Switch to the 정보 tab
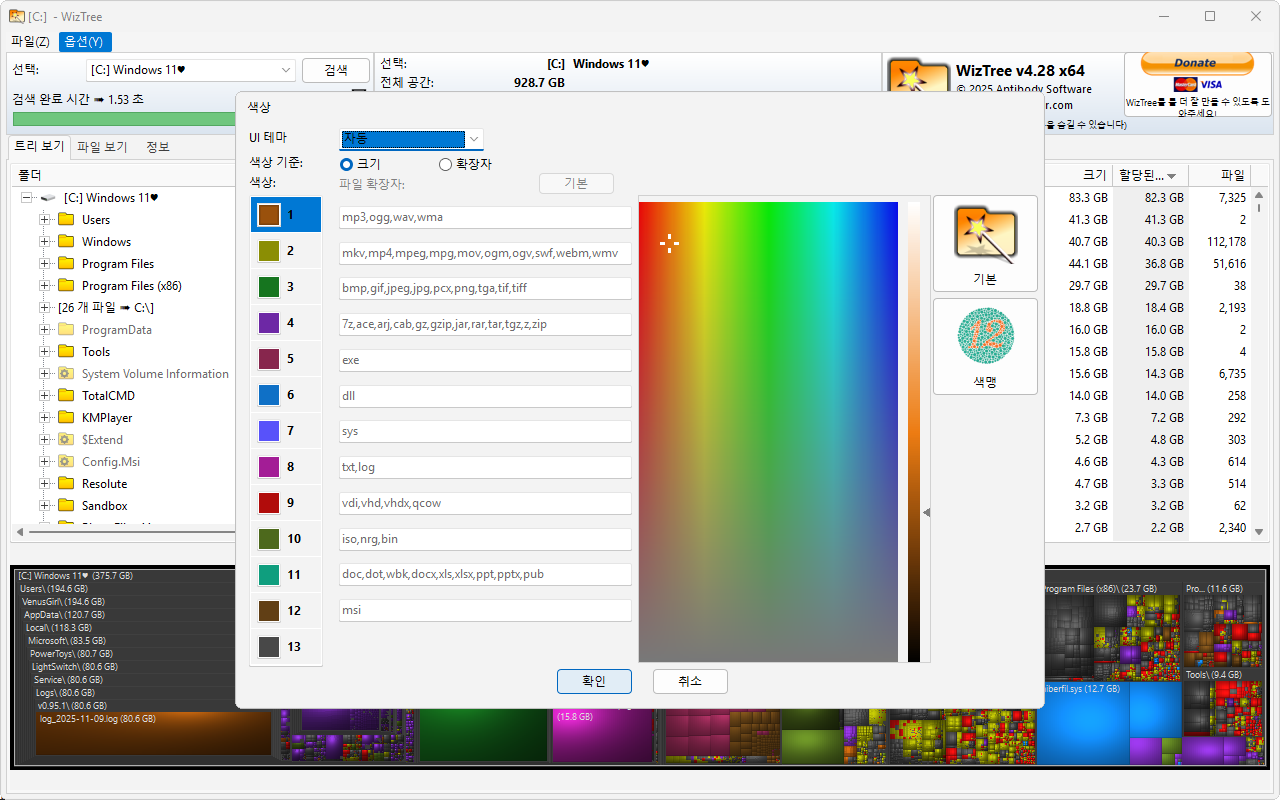 (x=158, y=147)
